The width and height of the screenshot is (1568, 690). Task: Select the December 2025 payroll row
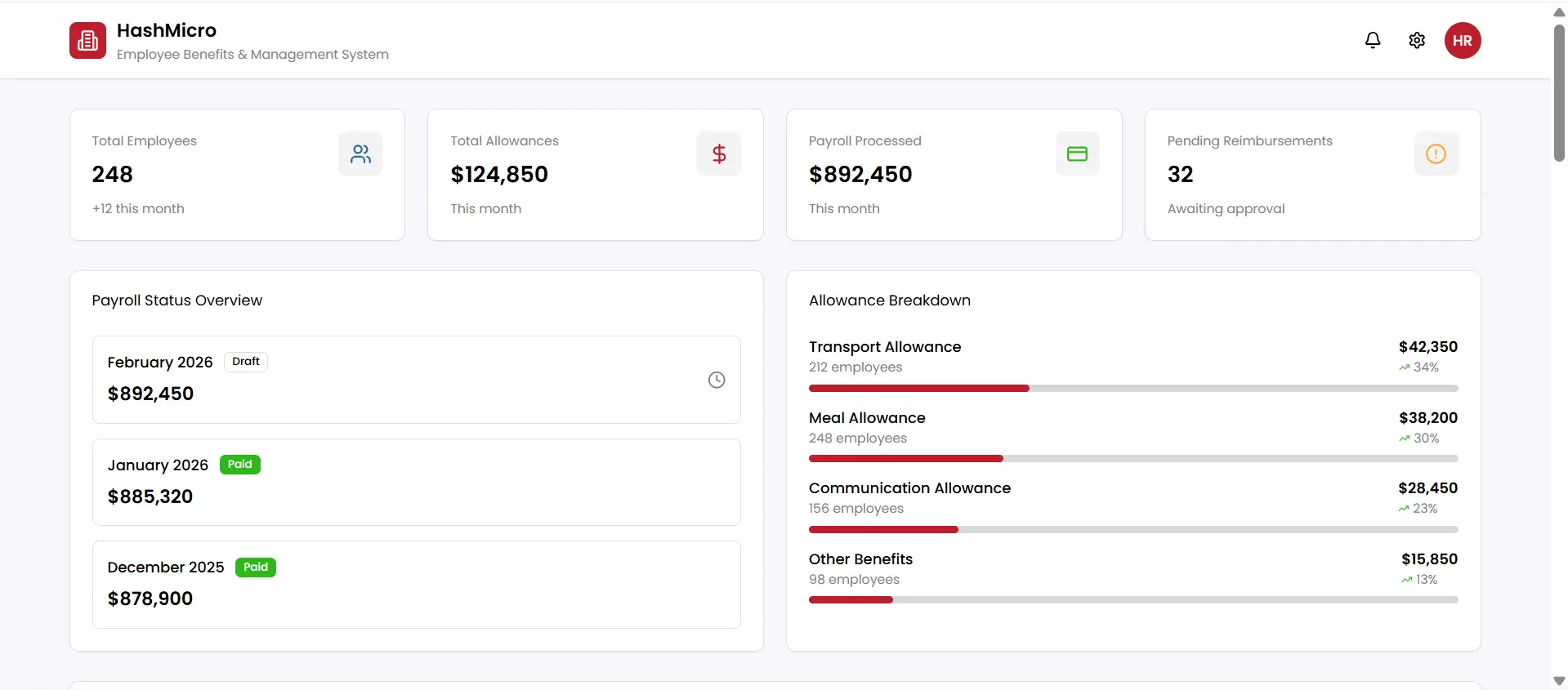(x=416, y=585)
